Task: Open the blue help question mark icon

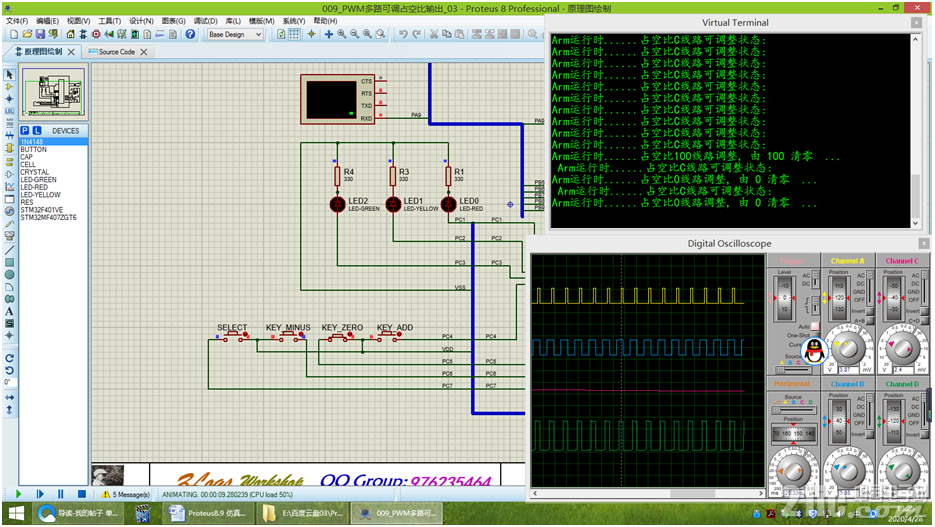Action: click(x=190, y=34)
